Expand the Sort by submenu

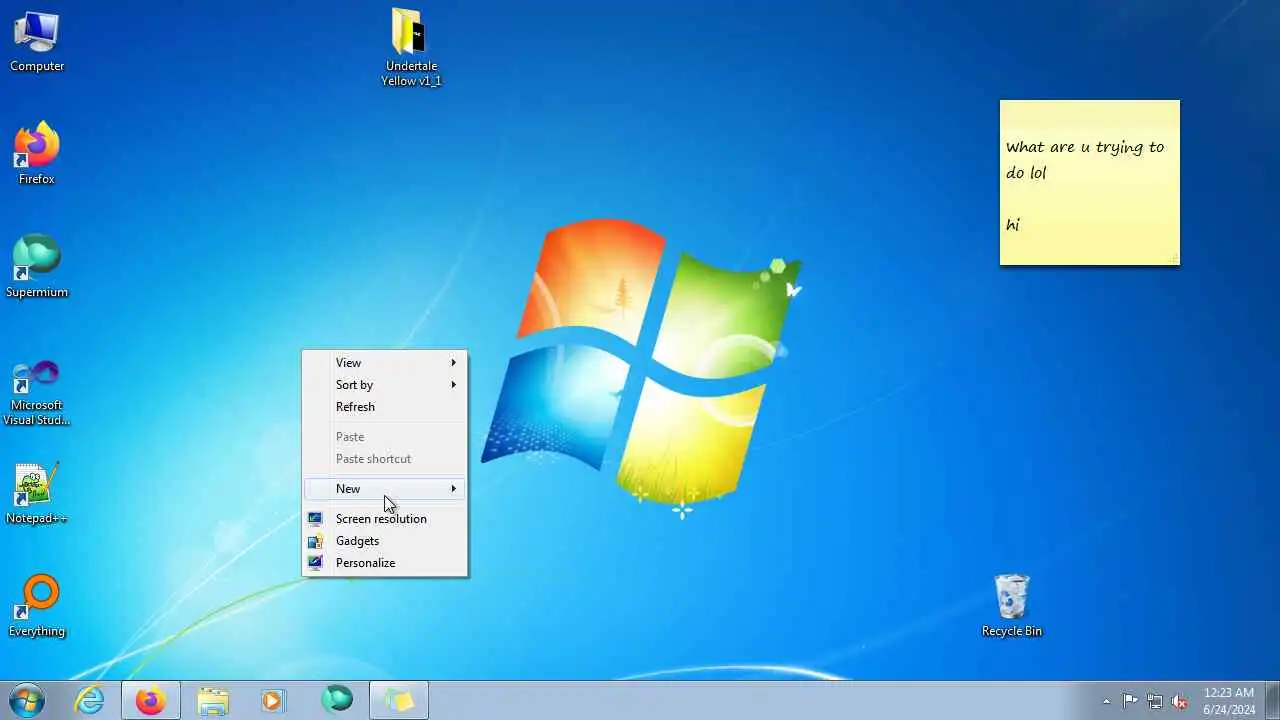point(385,385)
